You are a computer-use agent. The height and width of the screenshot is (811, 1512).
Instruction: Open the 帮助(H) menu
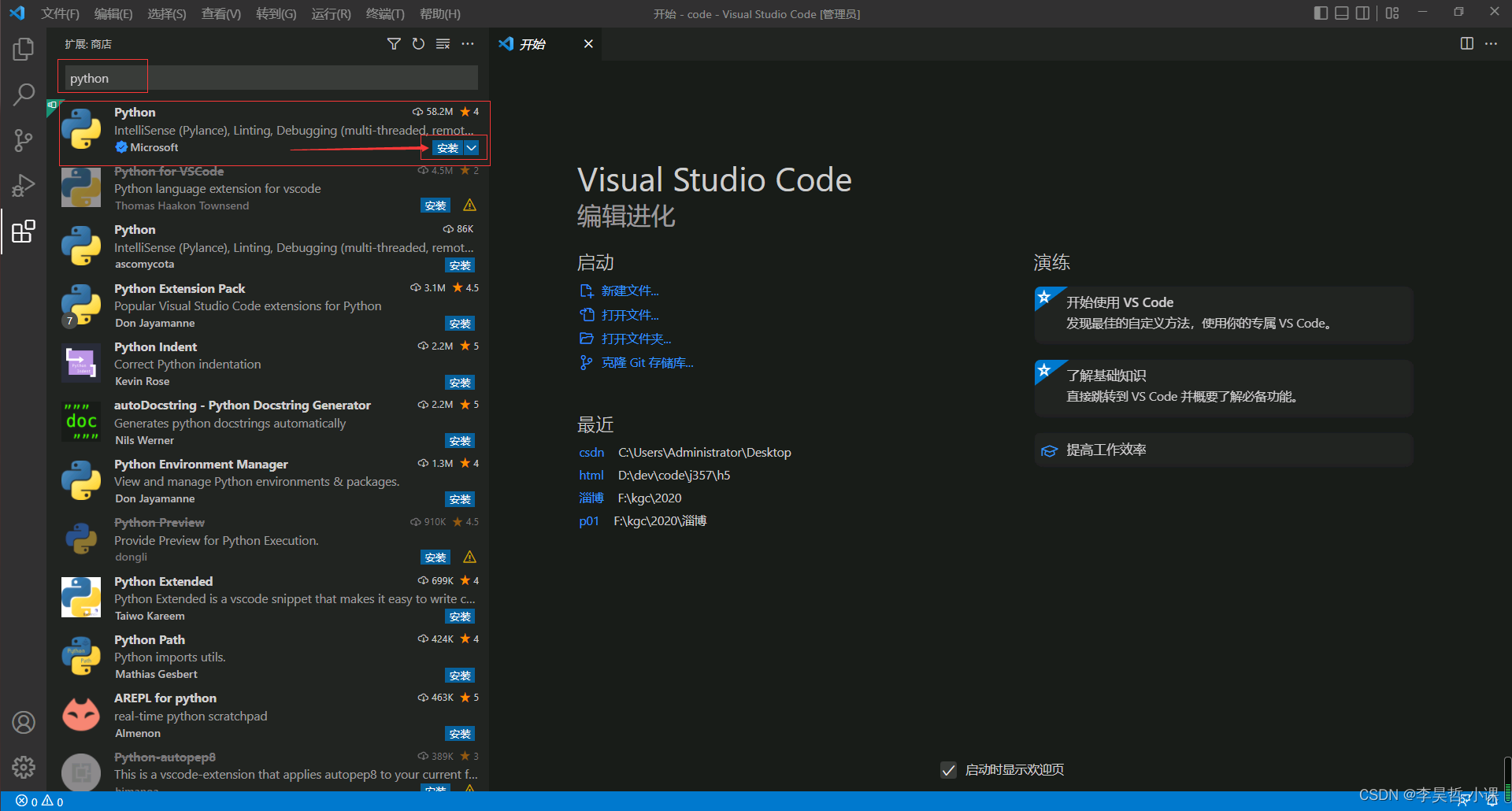440,14
